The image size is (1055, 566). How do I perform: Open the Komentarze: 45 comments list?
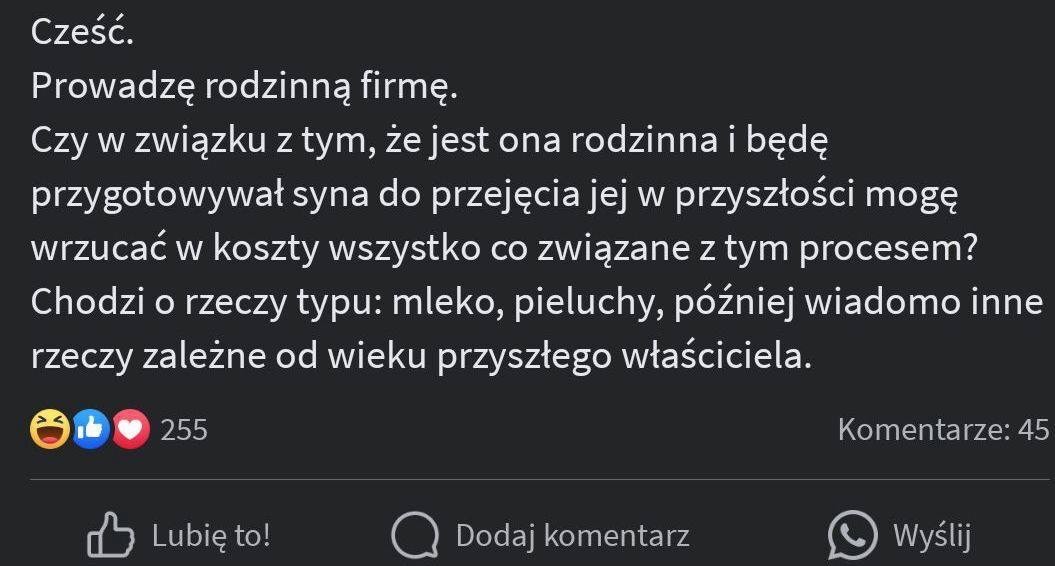point(943,429)
